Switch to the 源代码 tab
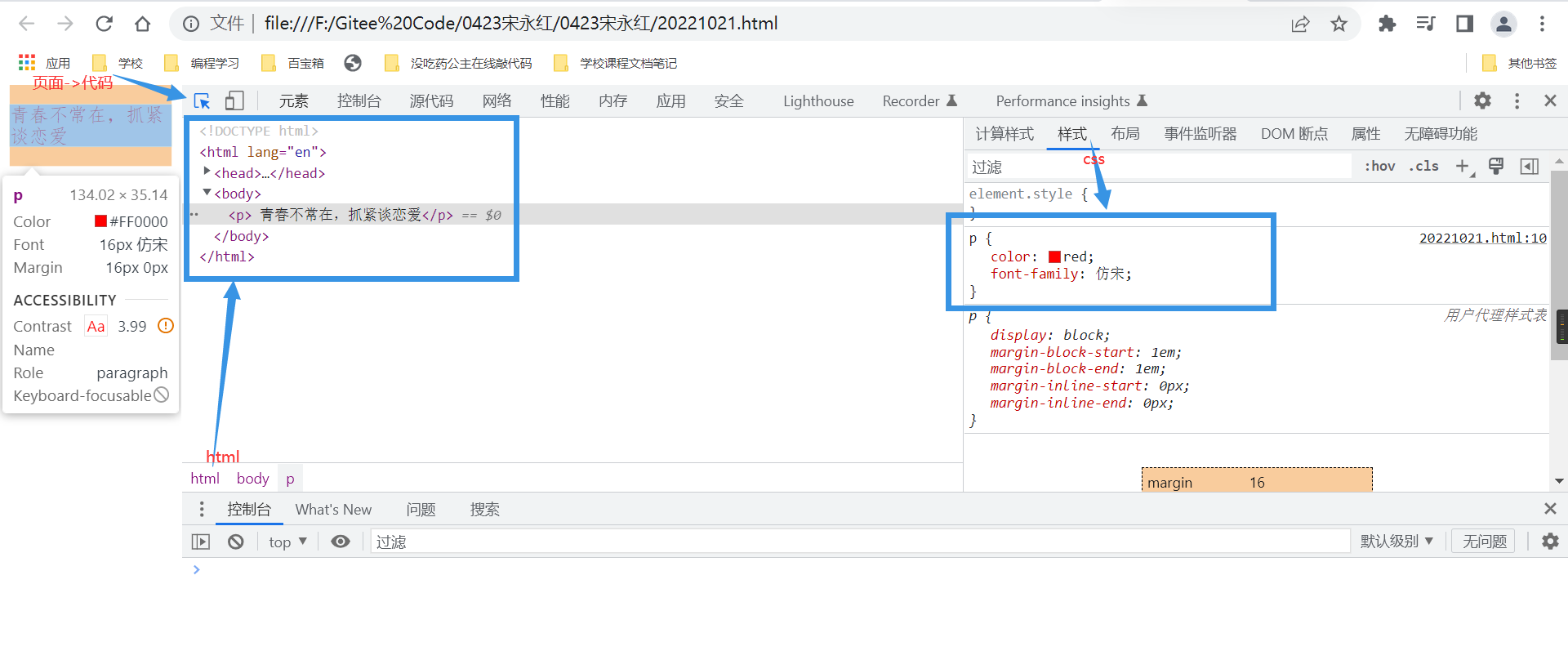 pos(431,100)
